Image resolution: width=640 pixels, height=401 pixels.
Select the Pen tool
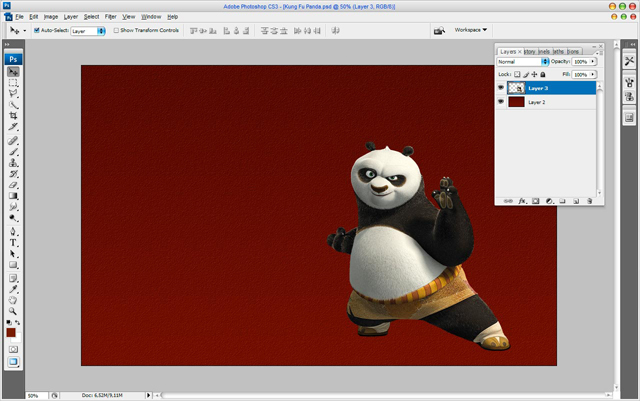click(x=13, y=232)
